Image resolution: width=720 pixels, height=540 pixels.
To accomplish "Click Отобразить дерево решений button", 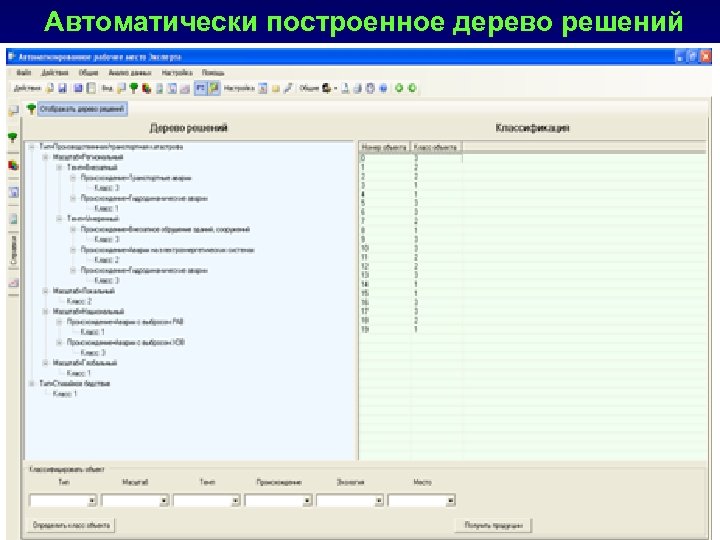I will [x=82, y=109].
